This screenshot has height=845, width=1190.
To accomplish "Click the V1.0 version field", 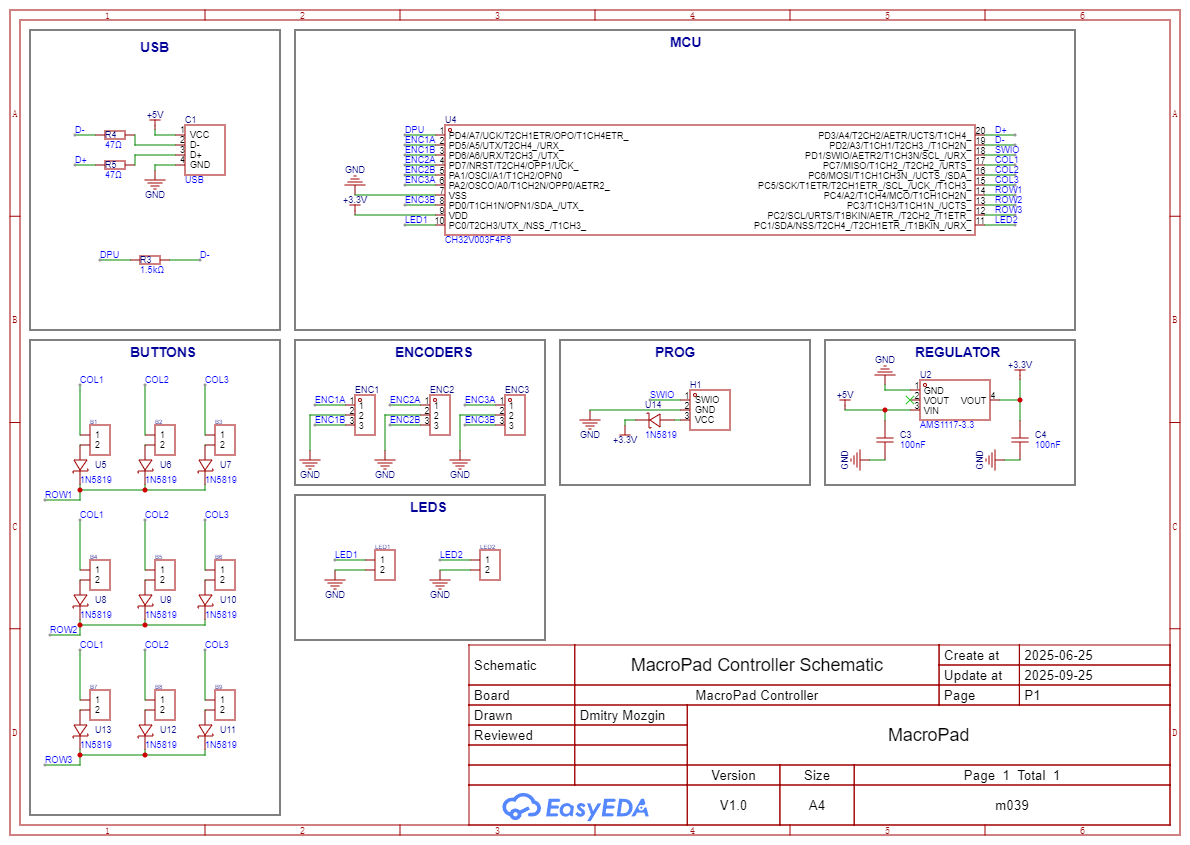I will pos(732,805).
